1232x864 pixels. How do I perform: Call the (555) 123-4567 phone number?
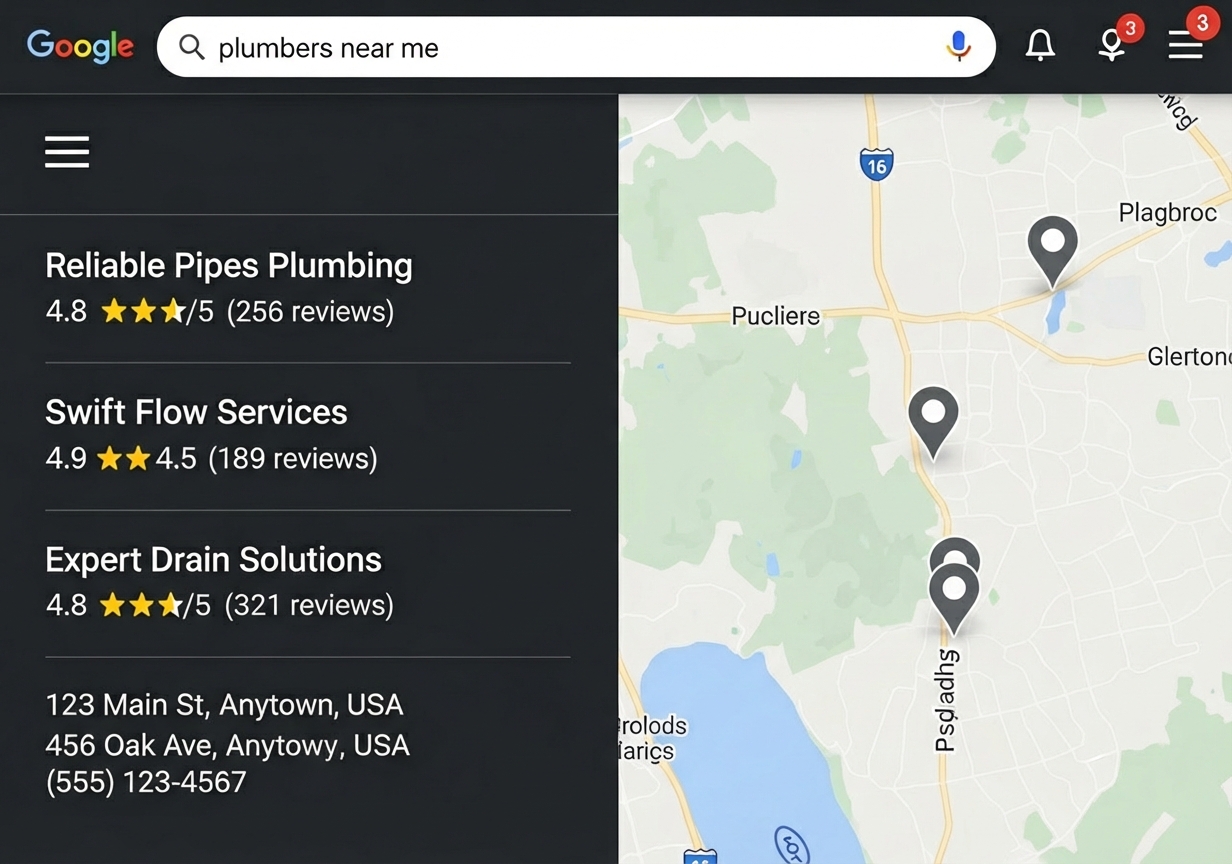145,782
